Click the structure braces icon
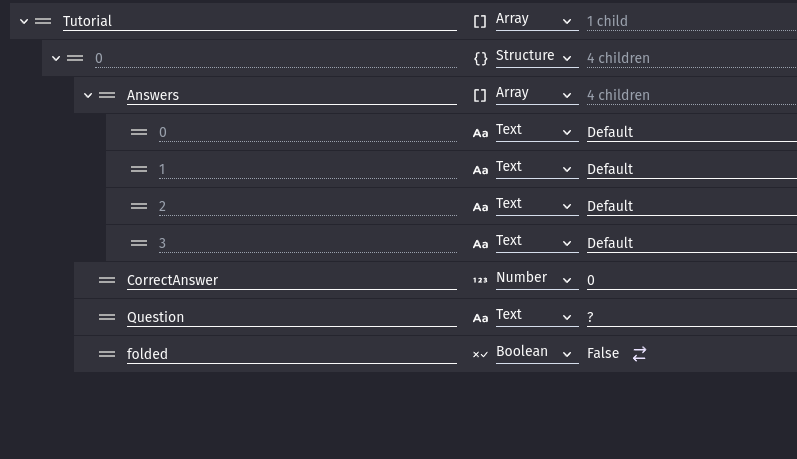 coord(480,58)
